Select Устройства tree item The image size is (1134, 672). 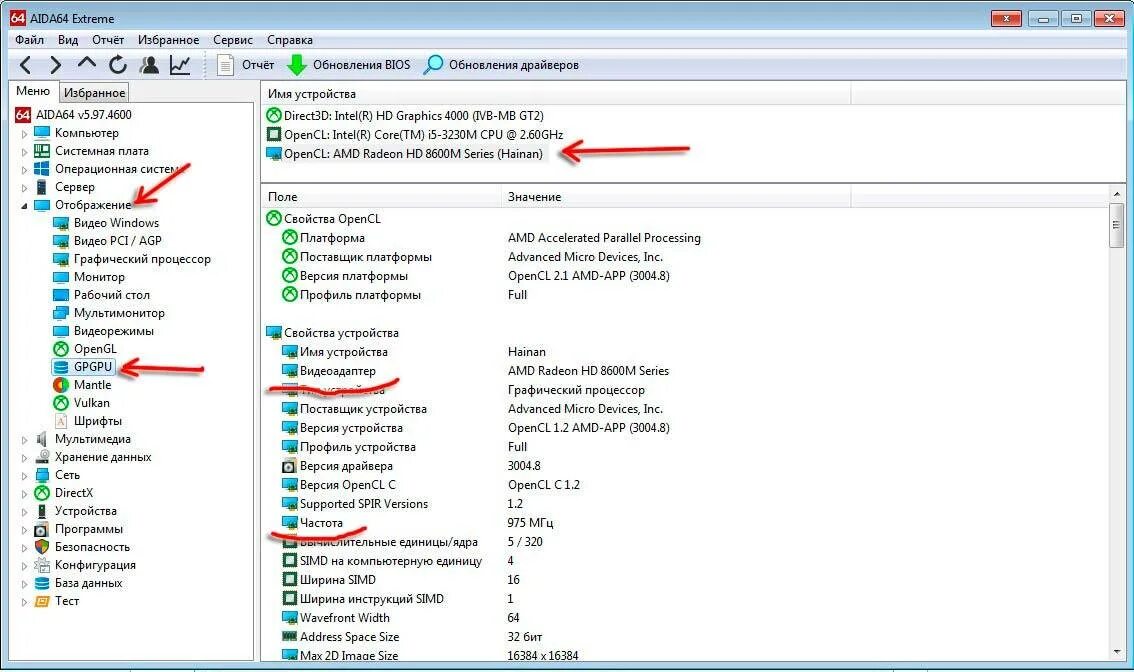coord(76,511)
